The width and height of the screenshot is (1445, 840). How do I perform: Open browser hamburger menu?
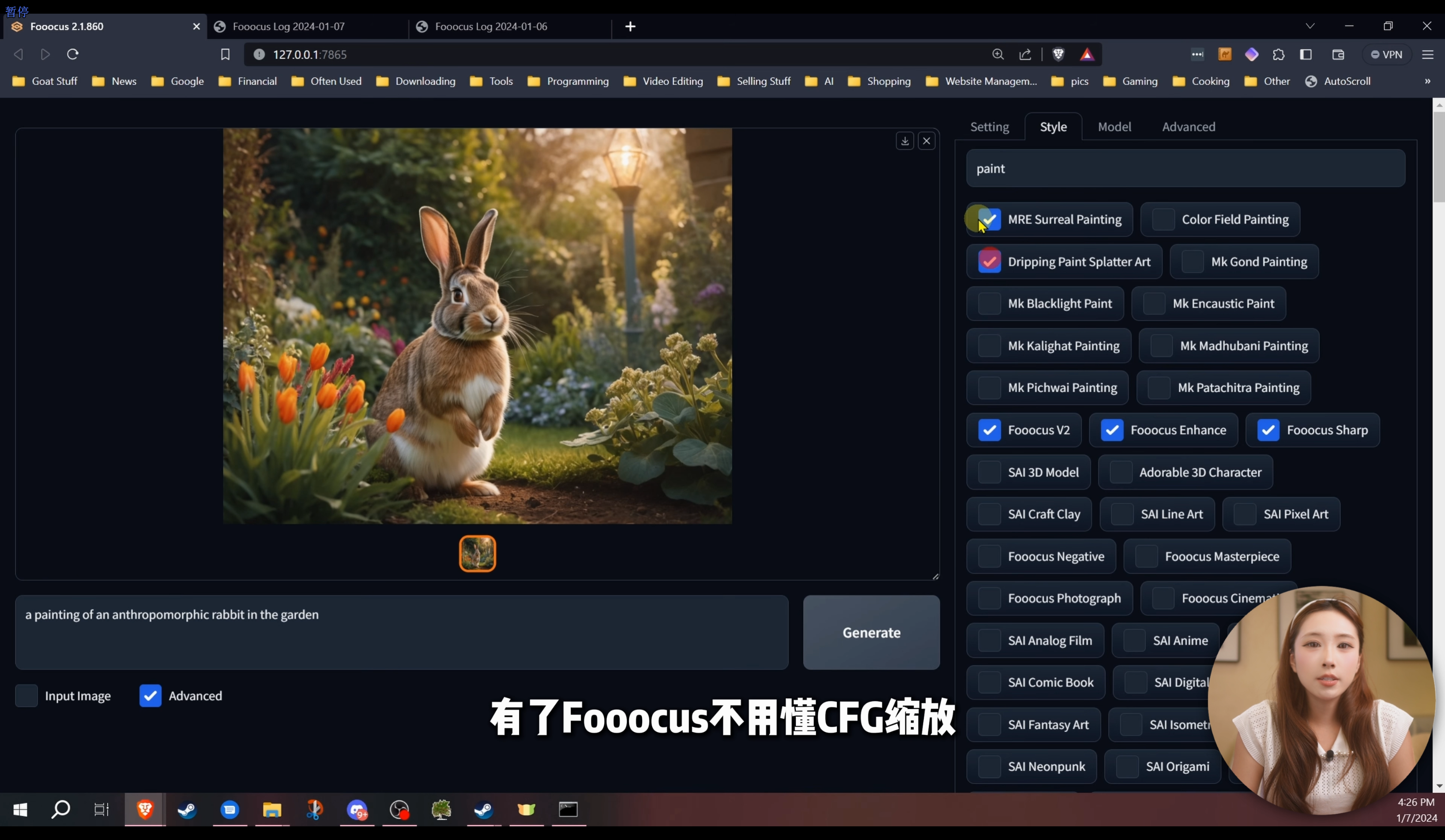click(x=1428, y=54)
